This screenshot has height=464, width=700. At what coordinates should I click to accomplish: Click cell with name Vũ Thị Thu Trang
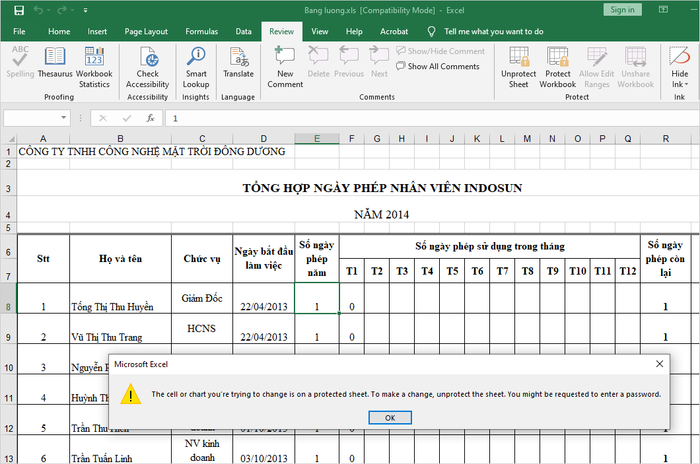[120, 329]
